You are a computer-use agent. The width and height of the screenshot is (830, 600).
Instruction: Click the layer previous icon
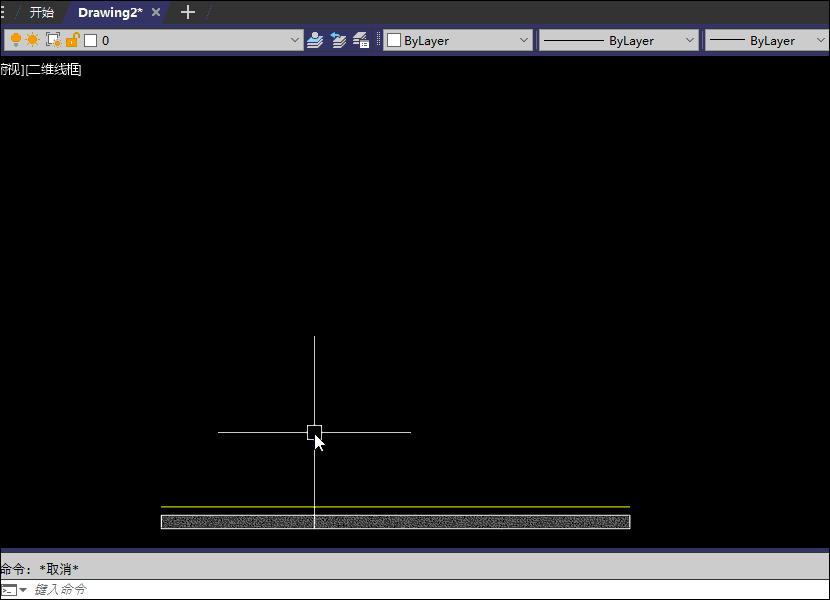pyautogui.click(x=338, y=40)
